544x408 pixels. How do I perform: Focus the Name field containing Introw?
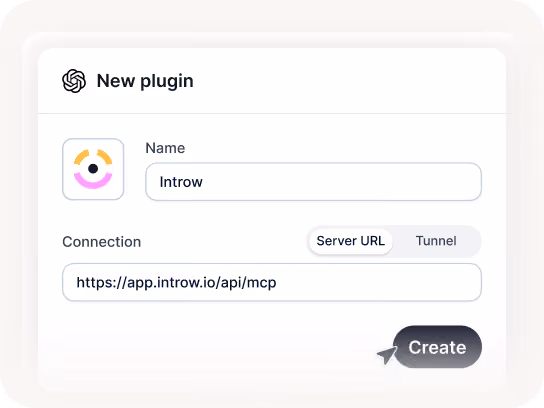[313, 182]
